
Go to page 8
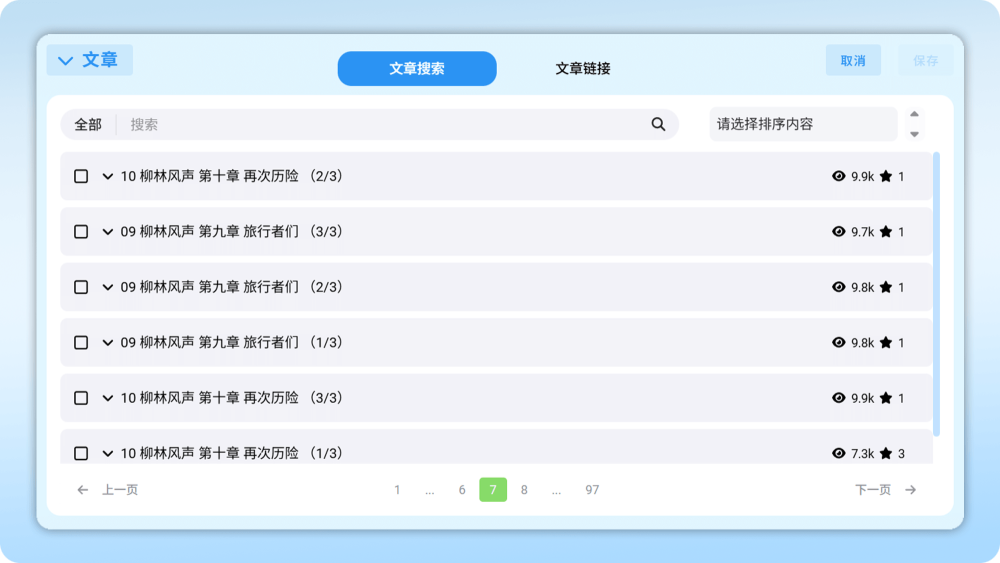pyautogui.click(x=524, y=490)
